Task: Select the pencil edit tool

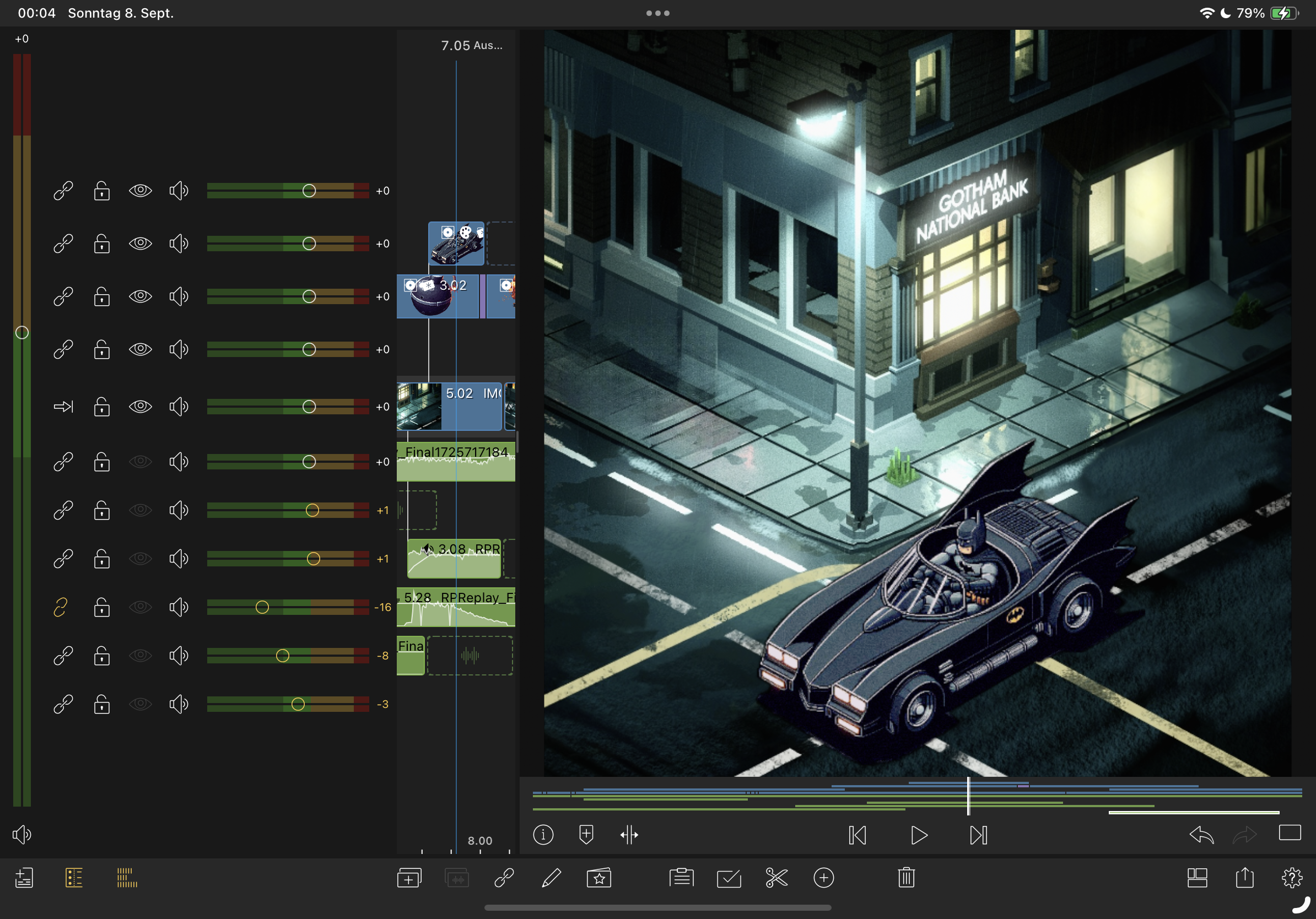Action: point(552,878)
